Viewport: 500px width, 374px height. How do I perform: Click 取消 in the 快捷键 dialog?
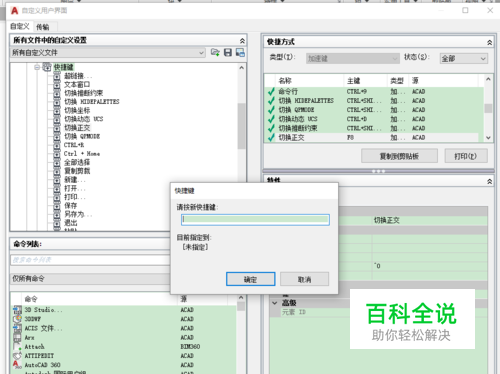pos(304,279)
